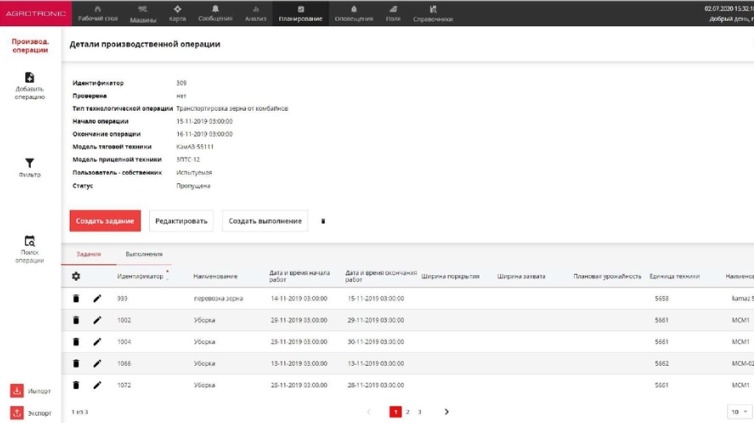Click the Экспорт icon button

tap(17, 412)
